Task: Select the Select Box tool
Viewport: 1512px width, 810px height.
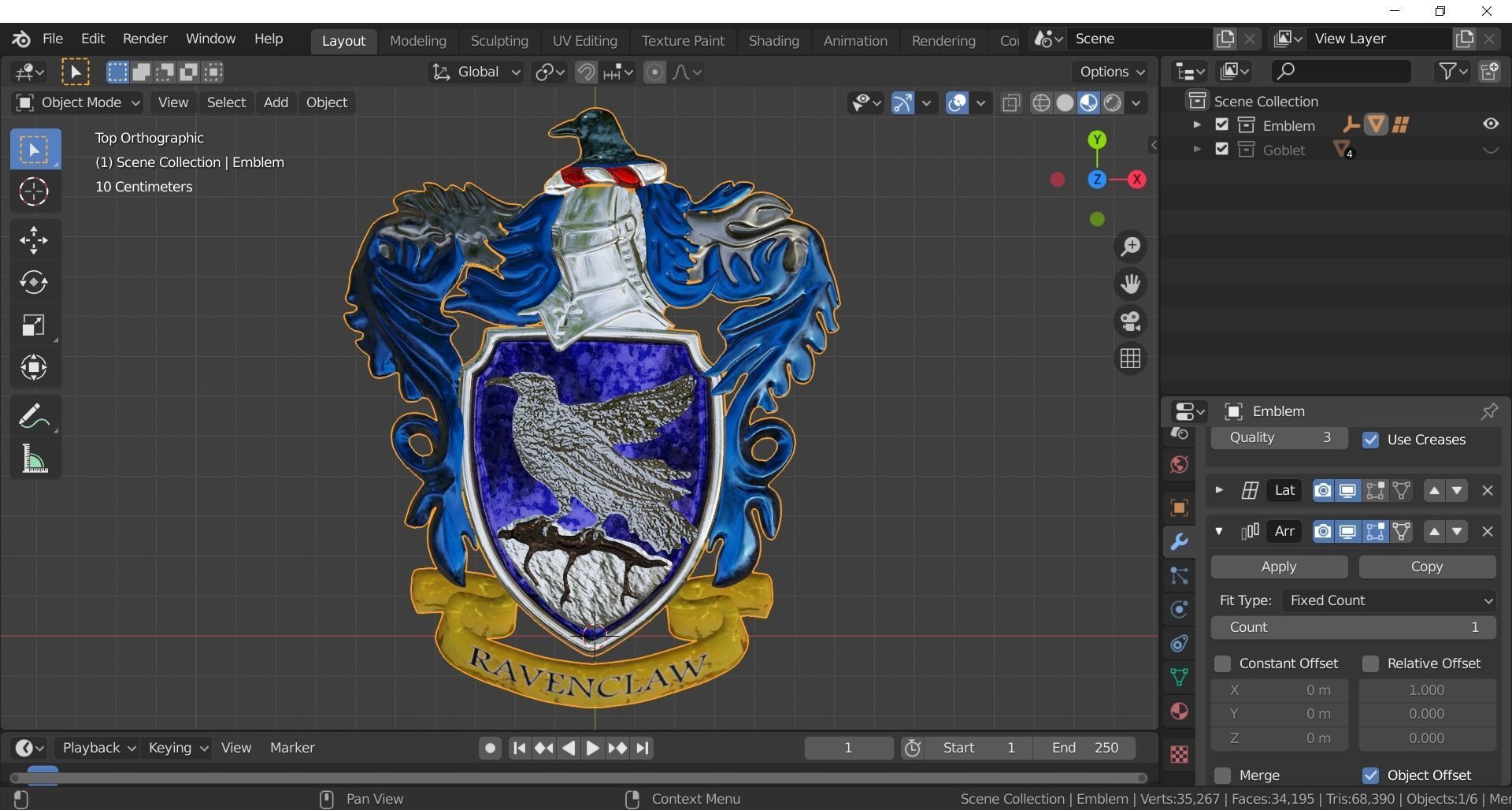Action: [35, 150]
